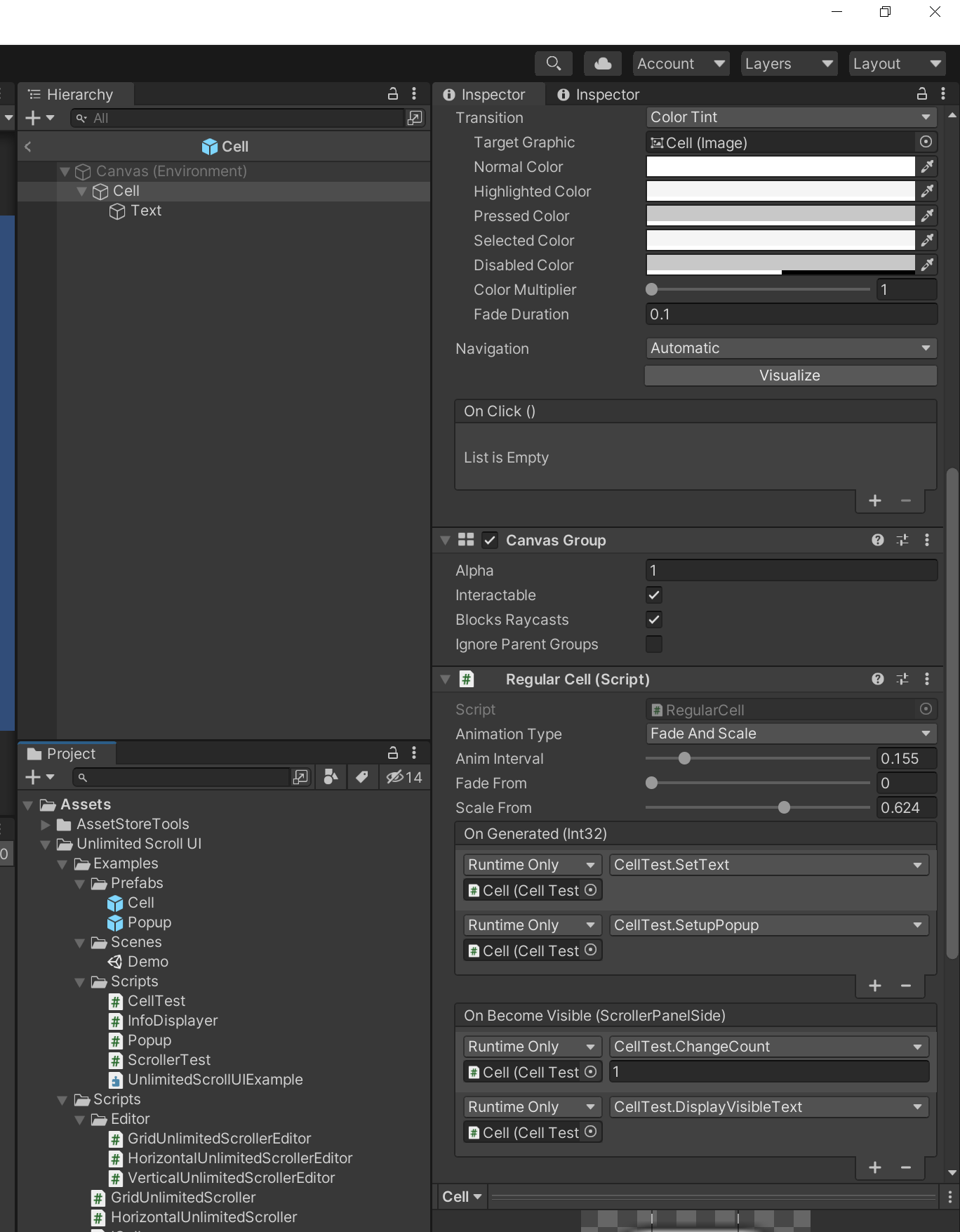The image size is (960, 1232).
Task: Add listener to On Generated event
Action: click(875, 986)
